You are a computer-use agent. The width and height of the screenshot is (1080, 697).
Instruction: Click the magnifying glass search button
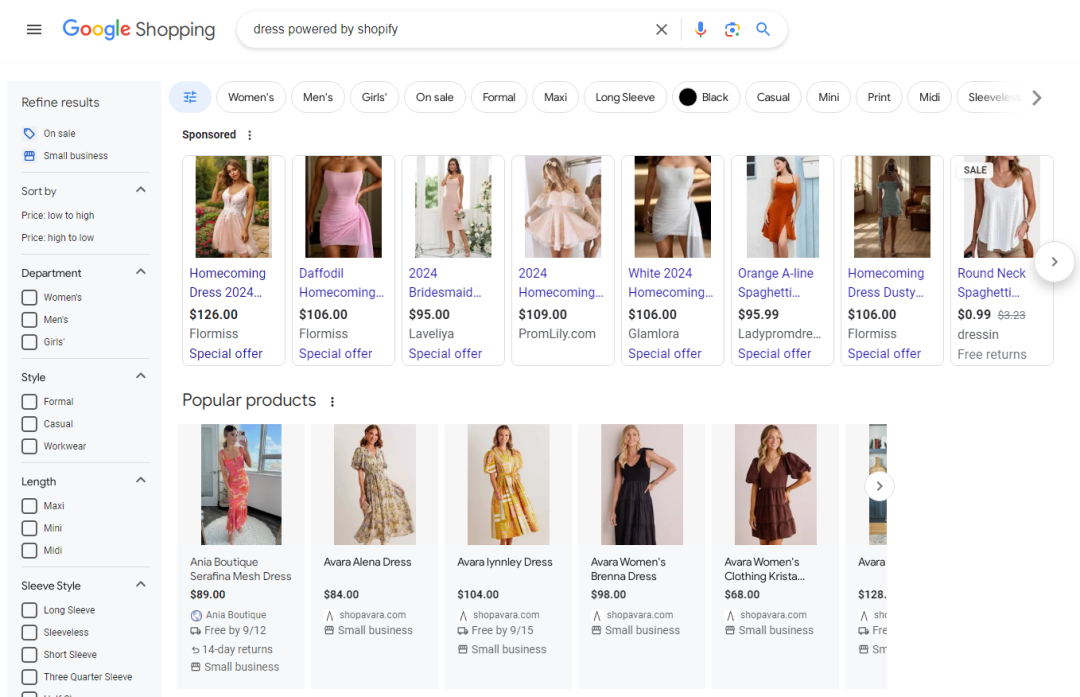click(763, 30)
